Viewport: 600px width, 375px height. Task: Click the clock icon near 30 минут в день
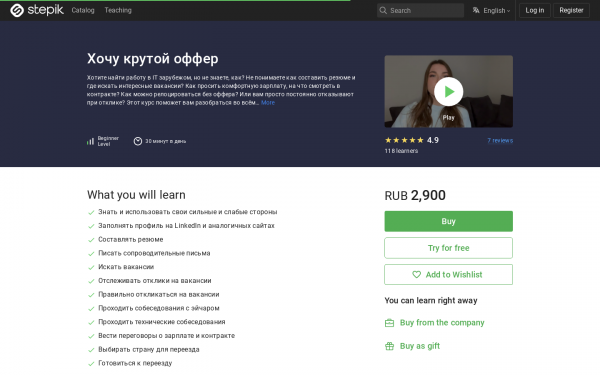pos(138,141)
